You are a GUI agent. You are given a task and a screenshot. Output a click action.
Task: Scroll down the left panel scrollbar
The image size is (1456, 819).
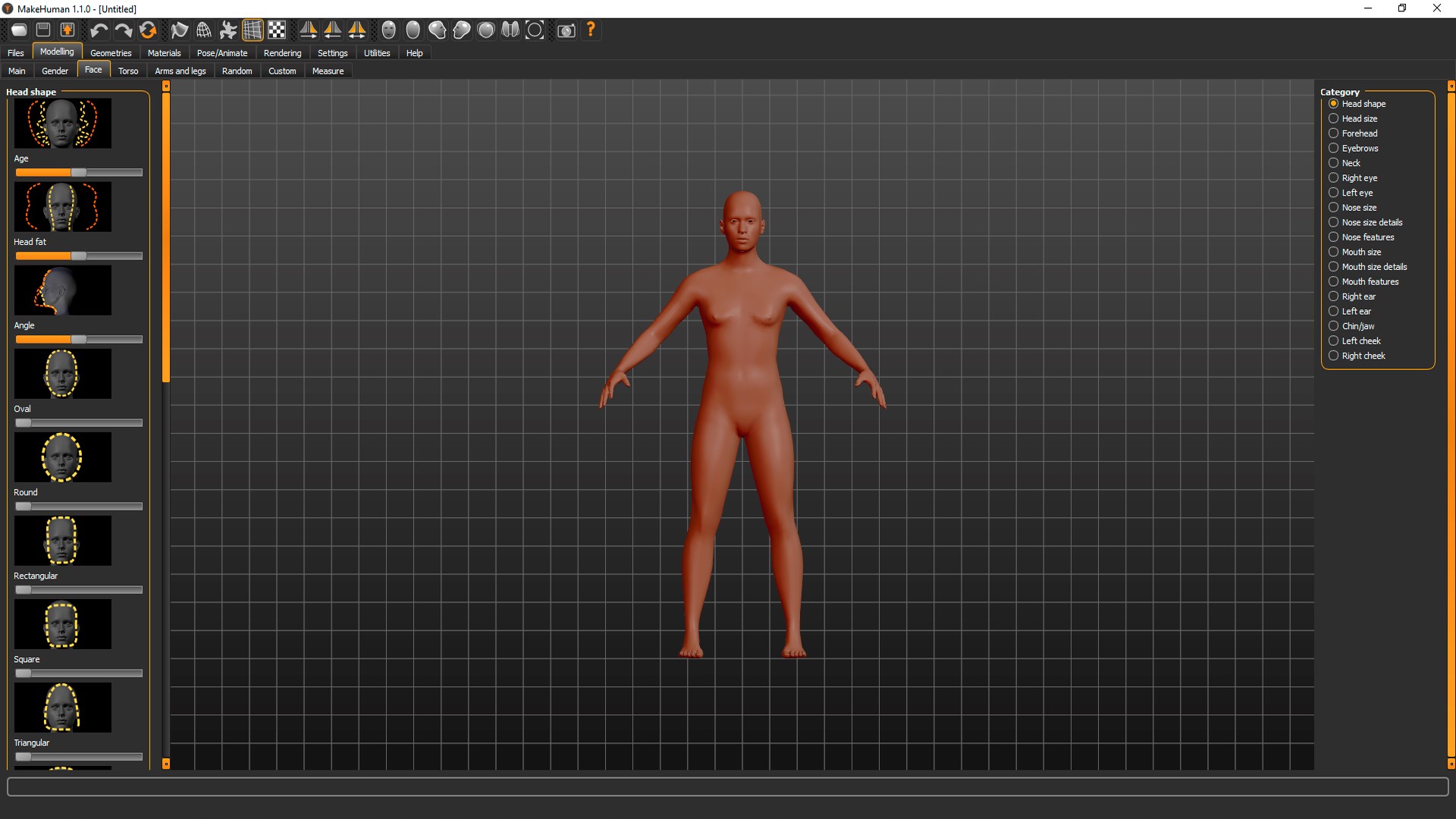click(166, 764)
